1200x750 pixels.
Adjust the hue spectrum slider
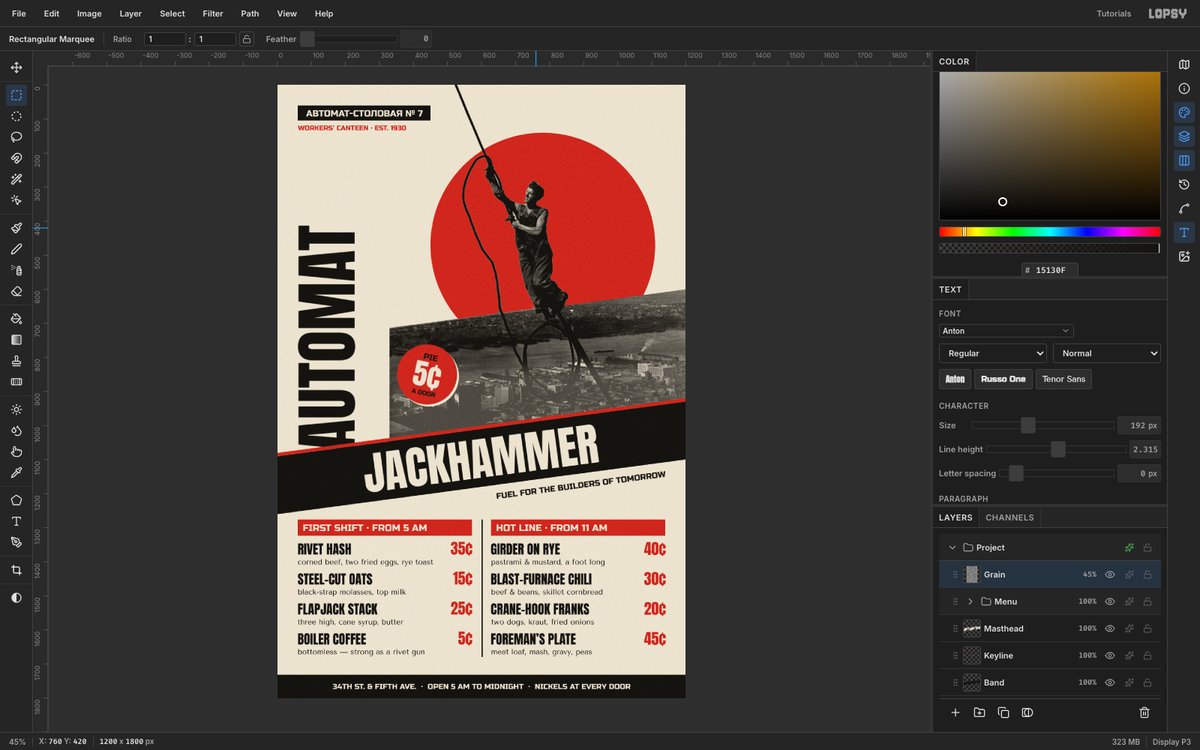pyautogui.click(x=1049, y=232)
